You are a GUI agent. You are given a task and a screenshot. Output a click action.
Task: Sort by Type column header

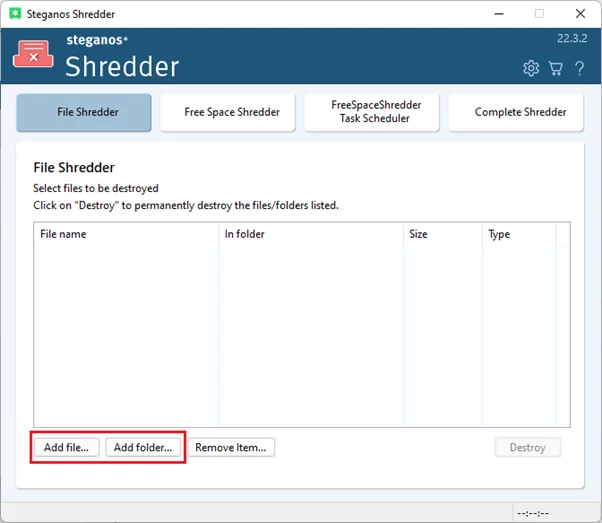tap(519, 234)
